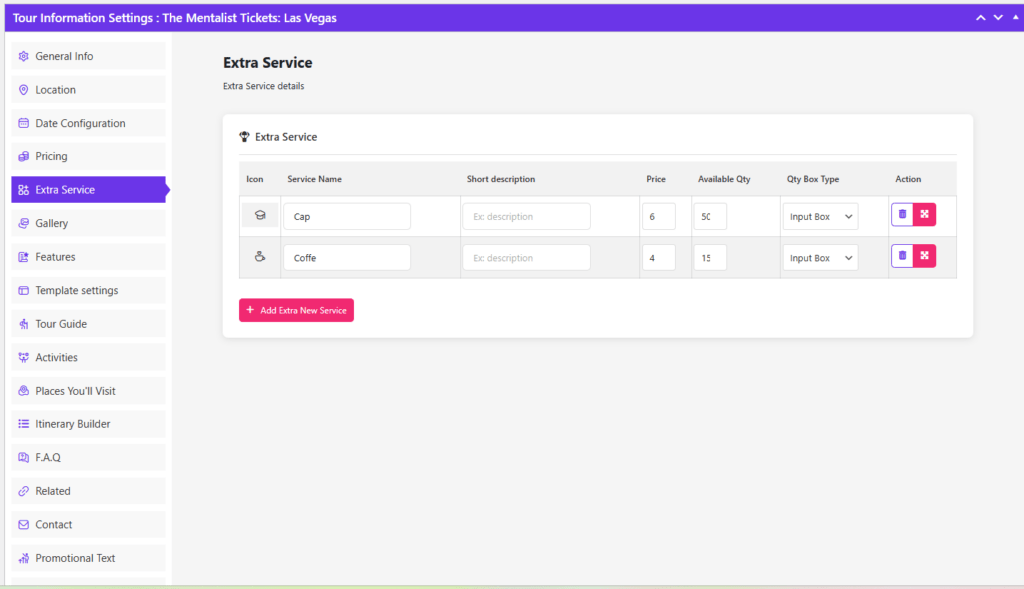The width and height of the screenshot is (1024, 589).
Task: Click the short description field for Coffe
Action: coord(526,257)
